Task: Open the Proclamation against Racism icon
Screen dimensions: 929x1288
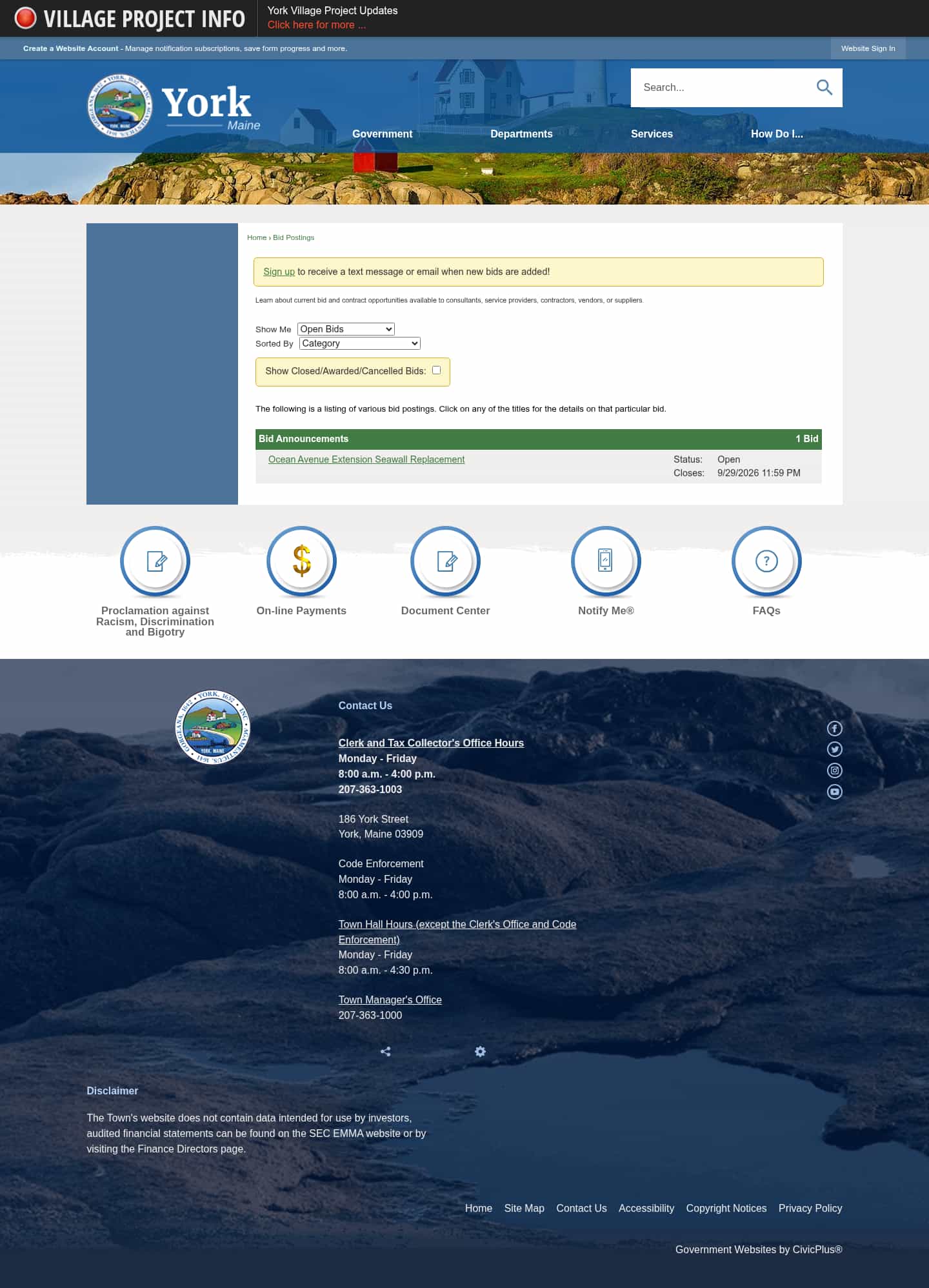Action: [x=155, y=561]
